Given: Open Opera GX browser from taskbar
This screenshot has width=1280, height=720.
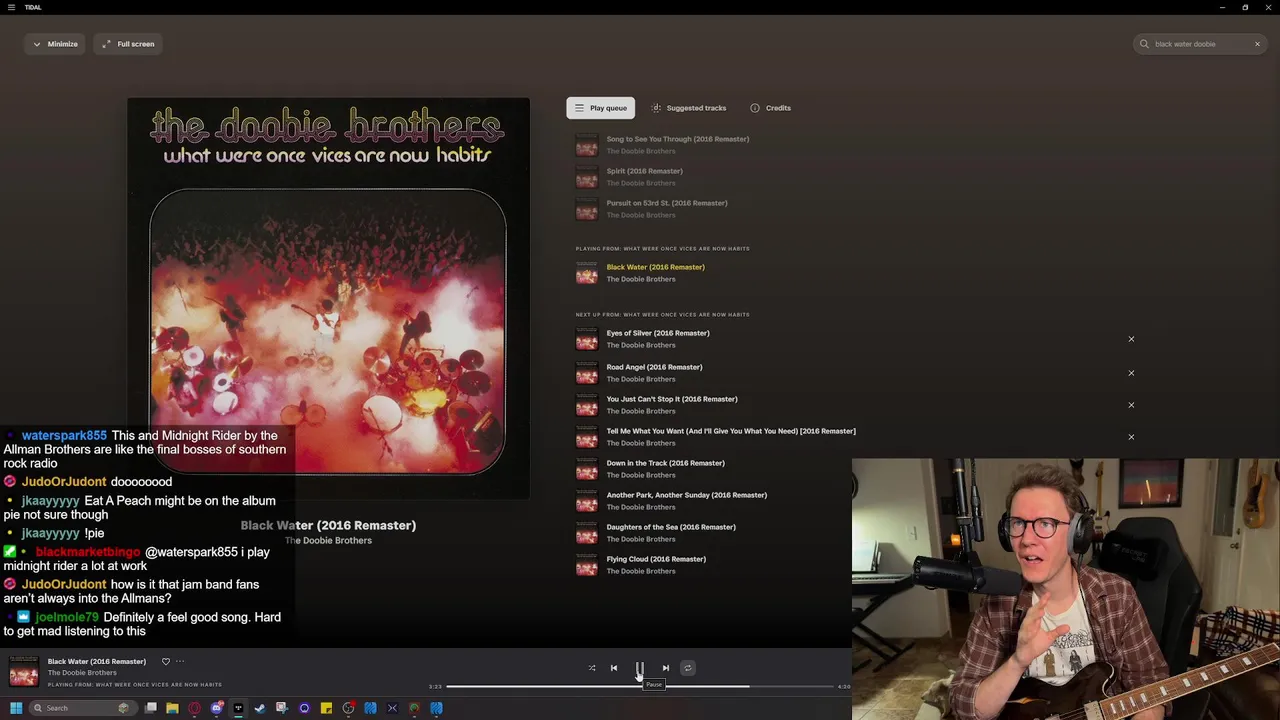Looking at the screenshot, I should point(194,708).
